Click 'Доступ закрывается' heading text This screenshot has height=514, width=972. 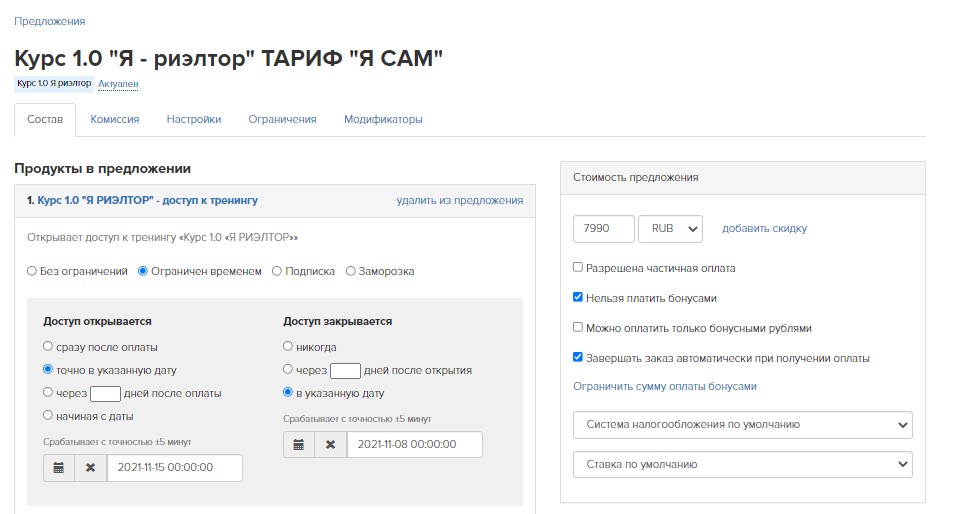338,321
